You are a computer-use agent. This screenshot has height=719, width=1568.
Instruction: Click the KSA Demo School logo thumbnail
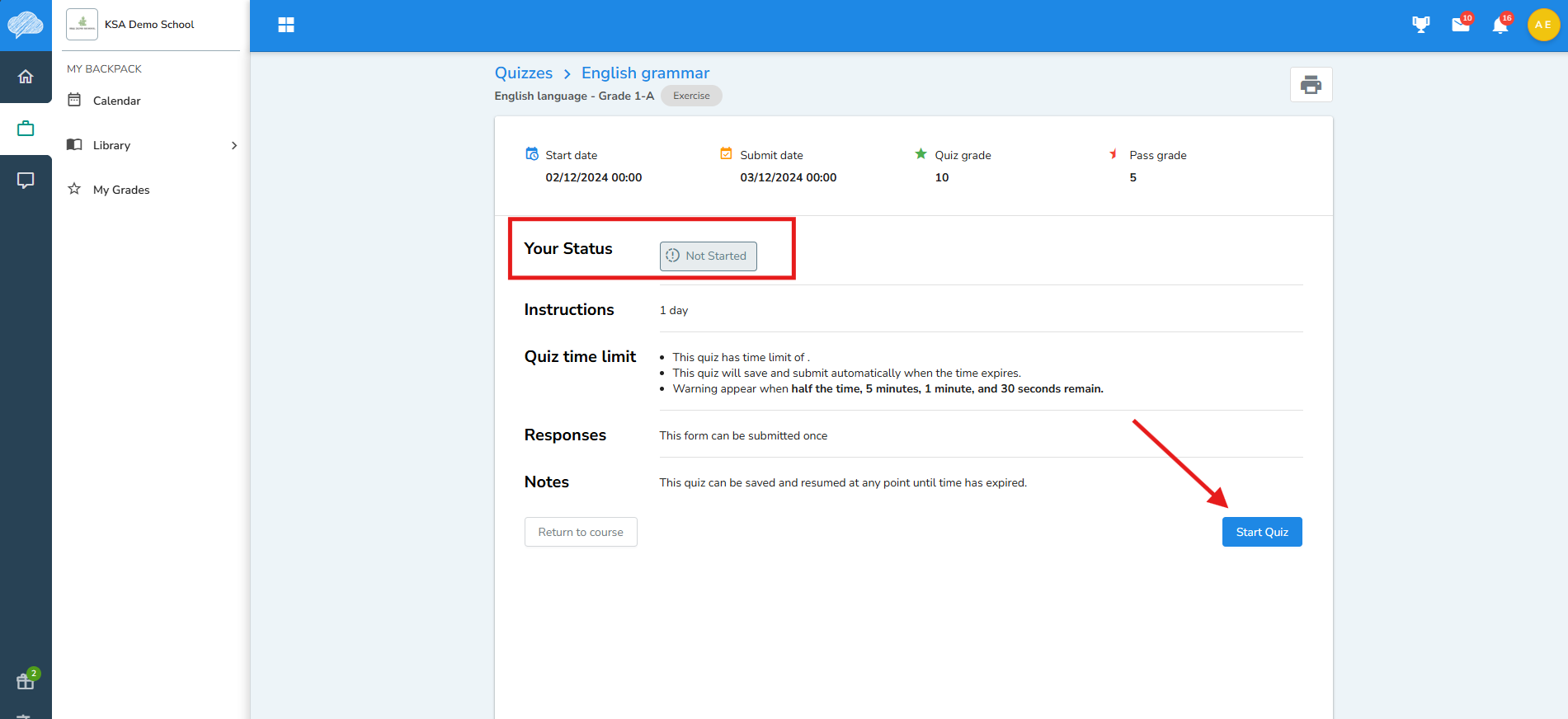pyautogui.click(x=82, y=25)
